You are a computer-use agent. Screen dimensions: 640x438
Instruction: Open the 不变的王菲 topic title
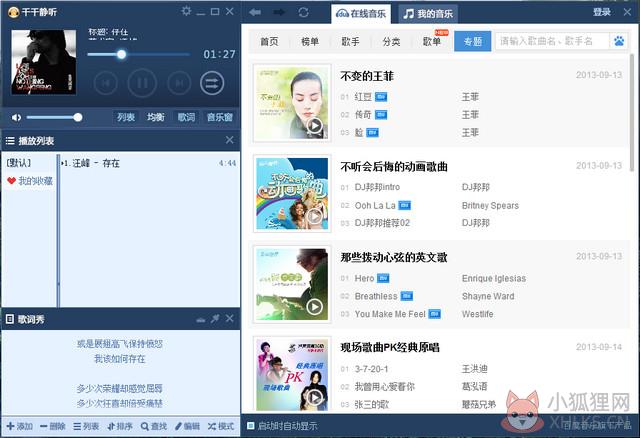click(367, 76)
